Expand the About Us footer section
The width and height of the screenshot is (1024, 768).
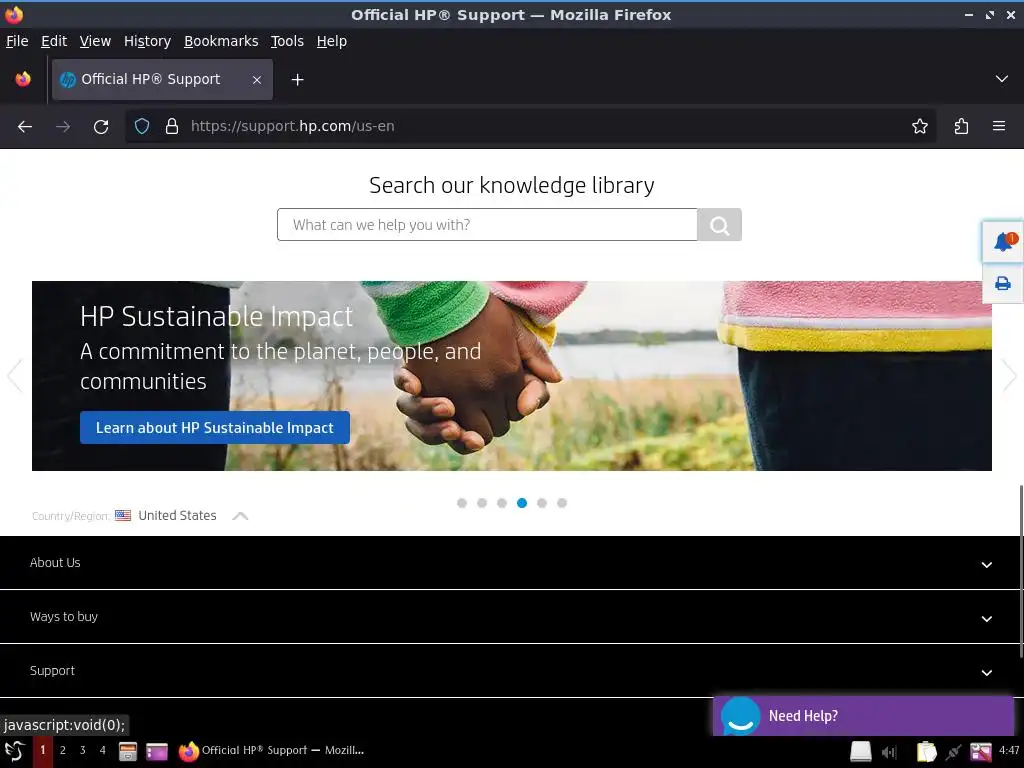511,563
